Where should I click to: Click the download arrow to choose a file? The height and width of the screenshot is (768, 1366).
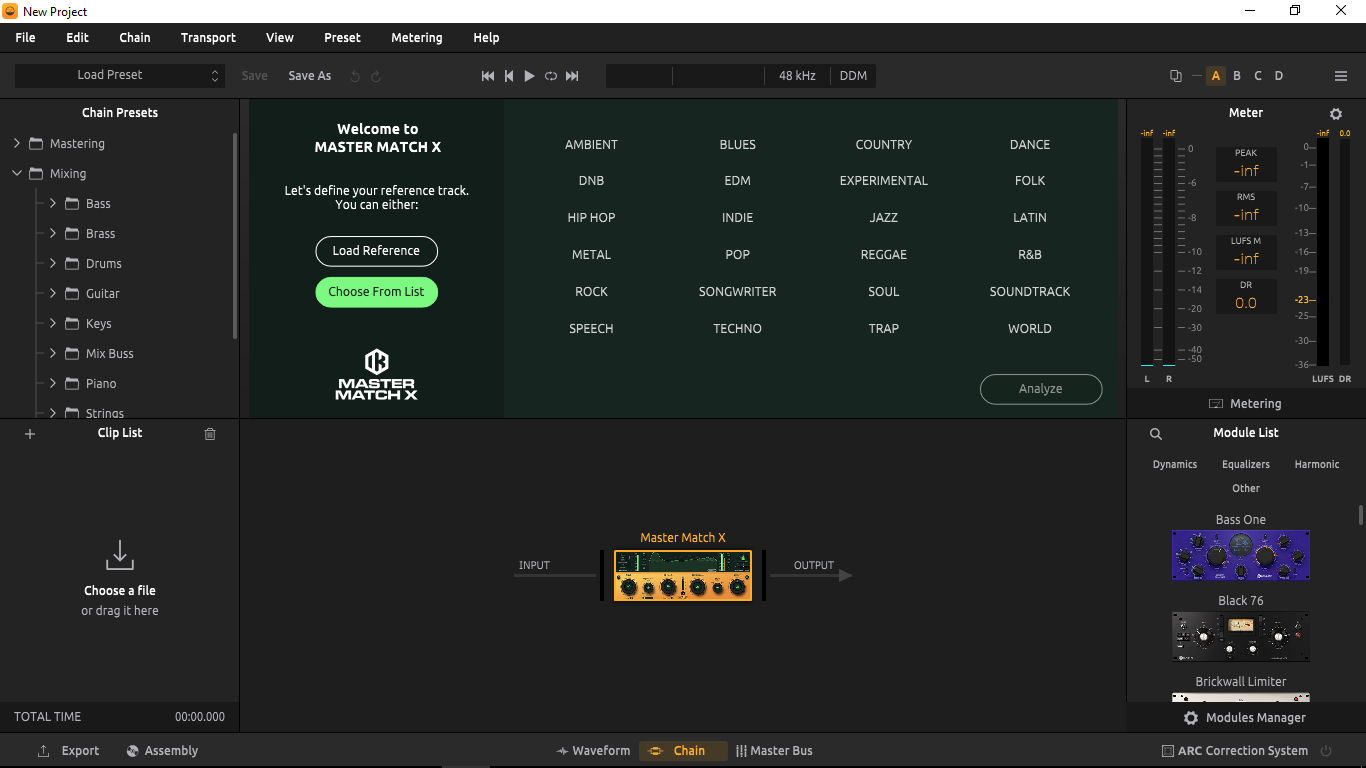(x=120, y=555)
